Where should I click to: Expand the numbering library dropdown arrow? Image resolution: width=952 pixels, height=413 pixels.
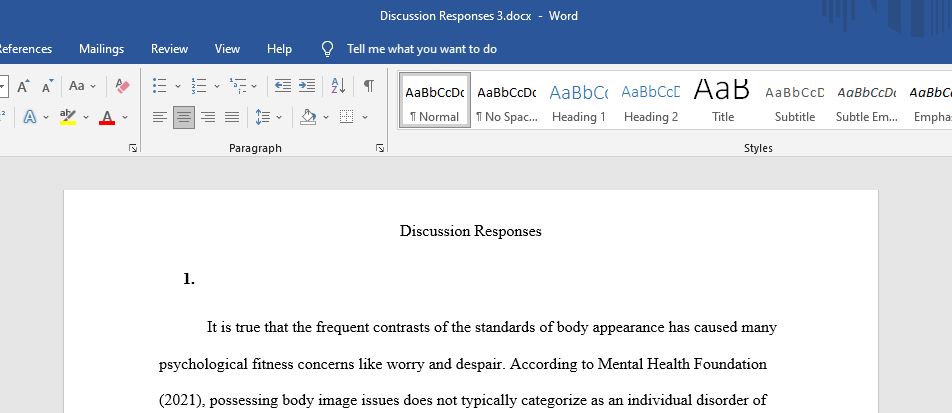click(217, 86)
